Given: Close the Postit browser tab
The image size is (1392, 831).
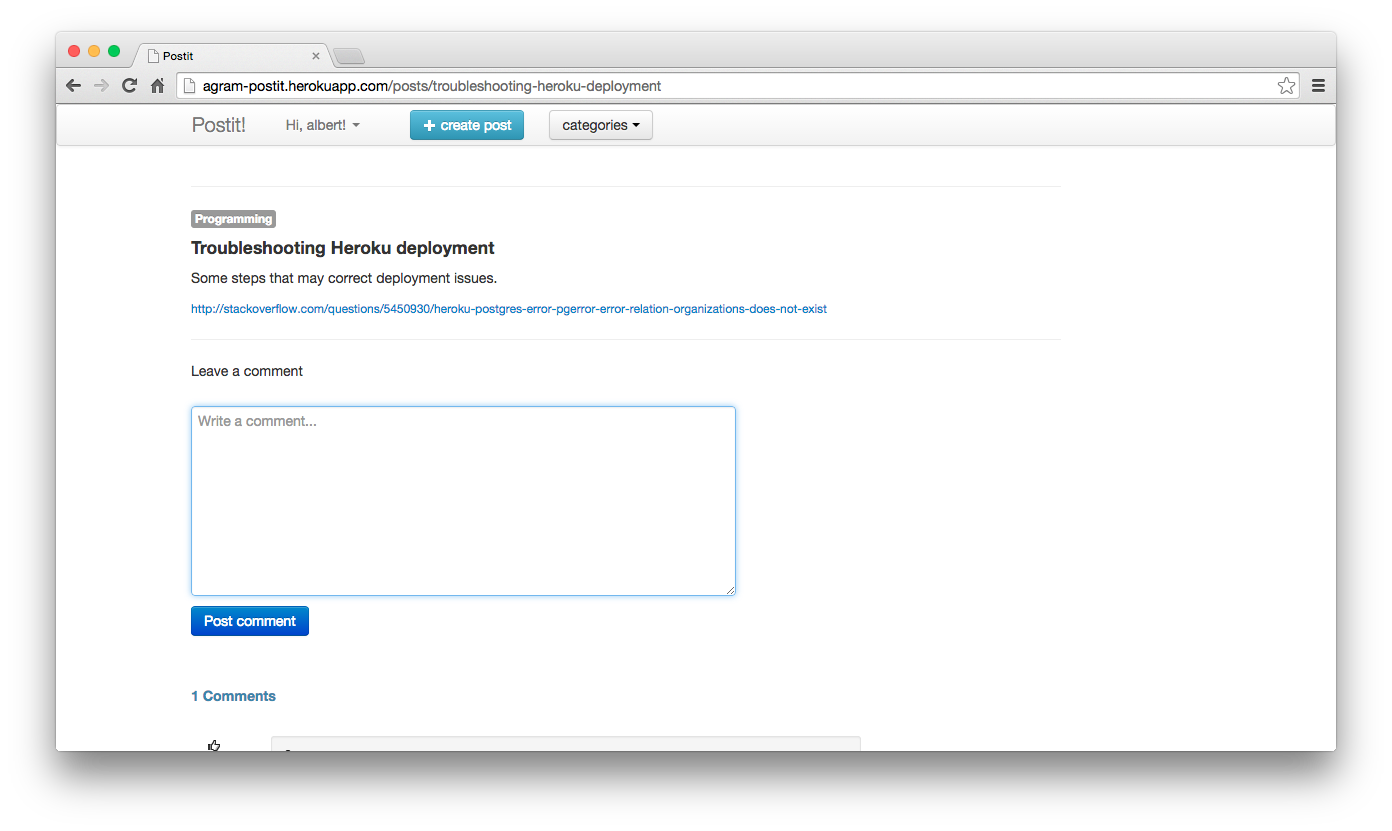Looking at the screenshot, I should click(x=316, y=56).
